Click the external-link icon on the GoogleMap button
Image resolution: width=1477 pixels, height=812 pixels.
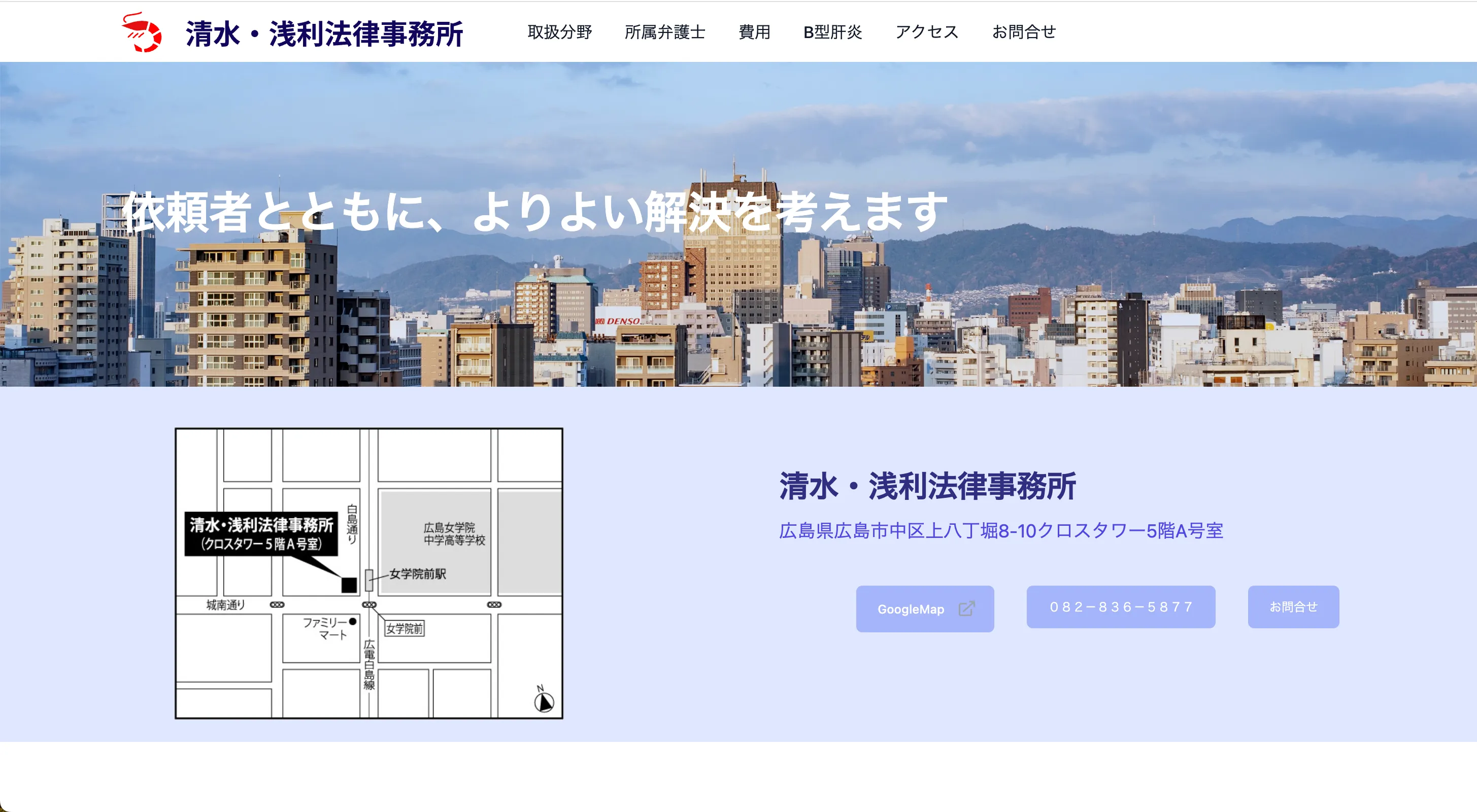click(967, 608)
